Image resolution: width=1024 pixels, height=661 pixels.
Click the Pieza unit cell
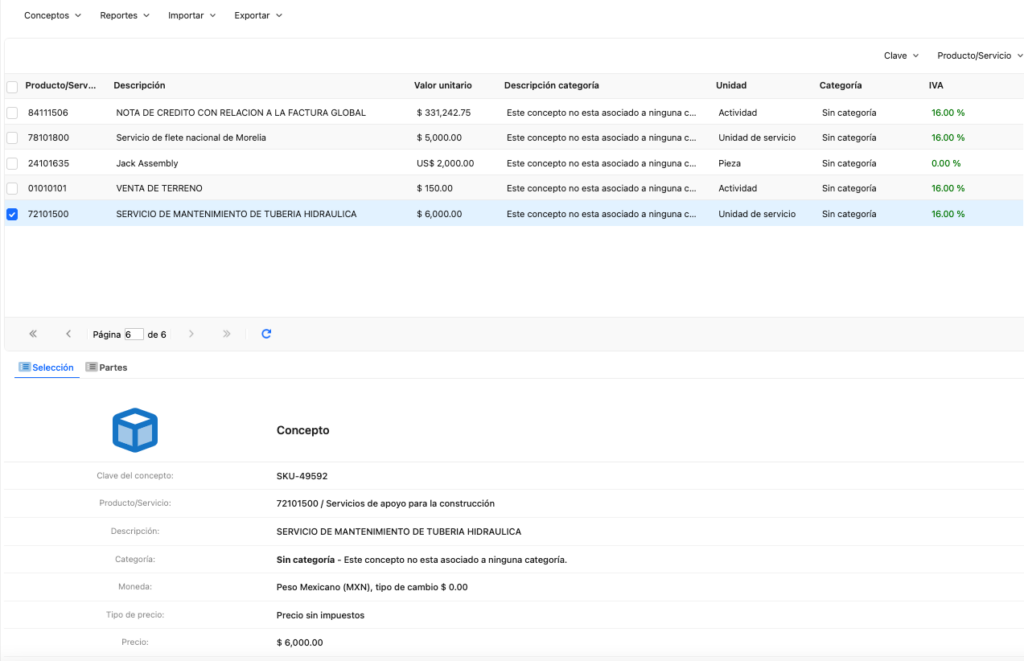[x=729, y=163]
